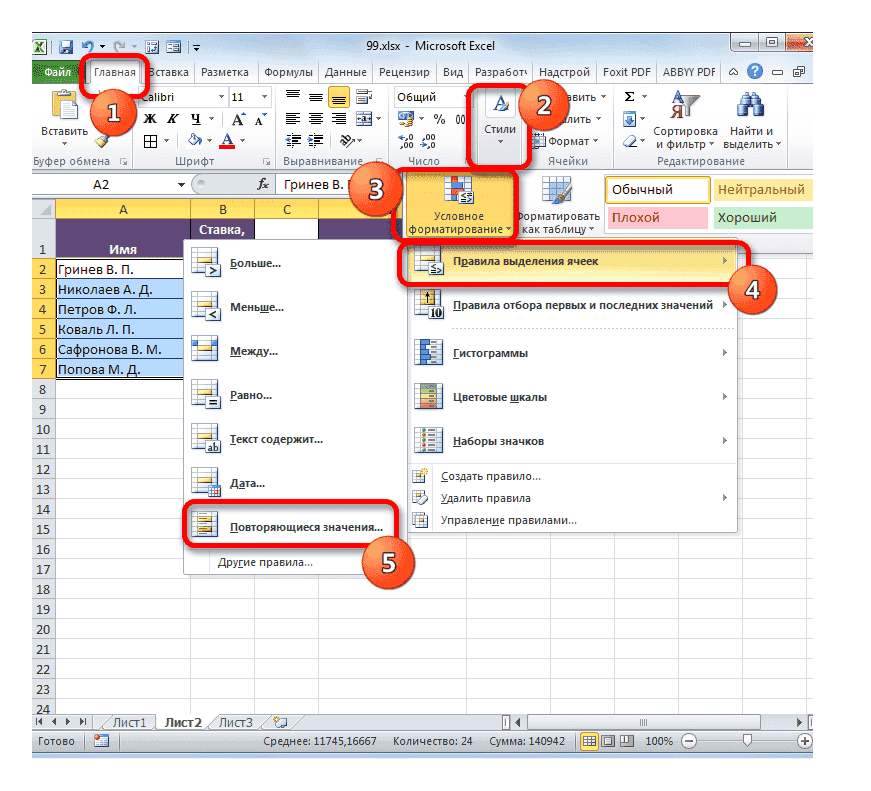Click the Save icon in quick access toolbar

(x=65, y=45)
